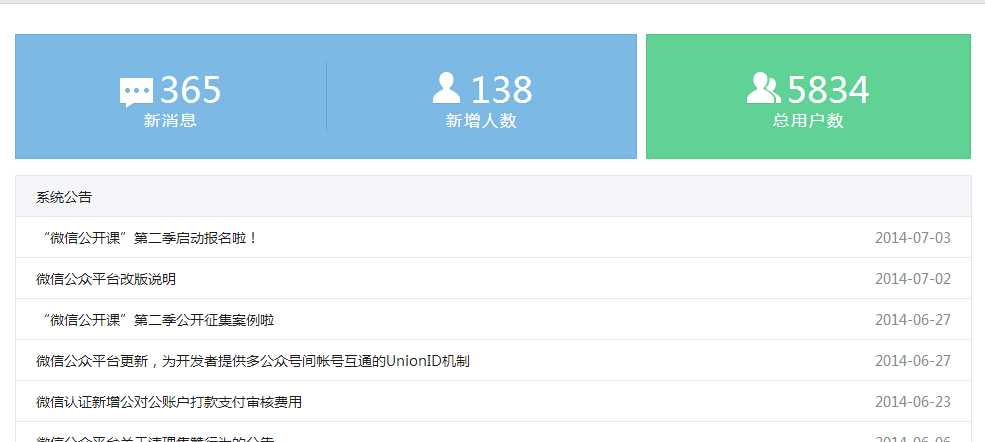The width and height of the screenshot is (985, 442).
Task: Click the 2014-06-23 date entry
Action: (913, 402)
